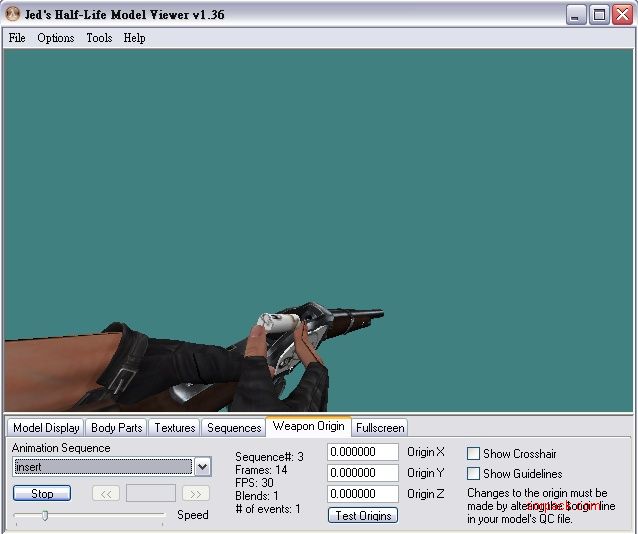This screenshot has width=638, height=534.
Task: Click the Origin X value field
Action: click(362, 453)
